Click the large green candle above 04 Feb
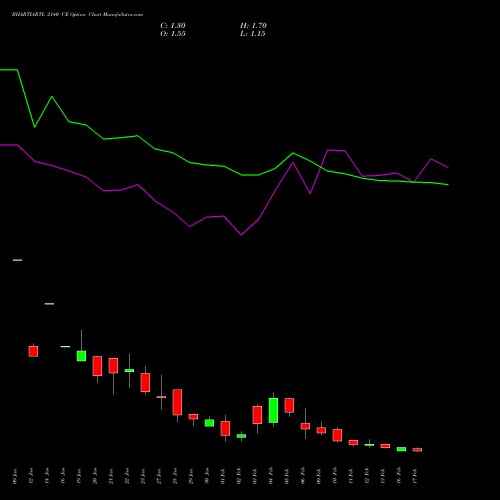500x500 pixels. (x=273, y=410)
